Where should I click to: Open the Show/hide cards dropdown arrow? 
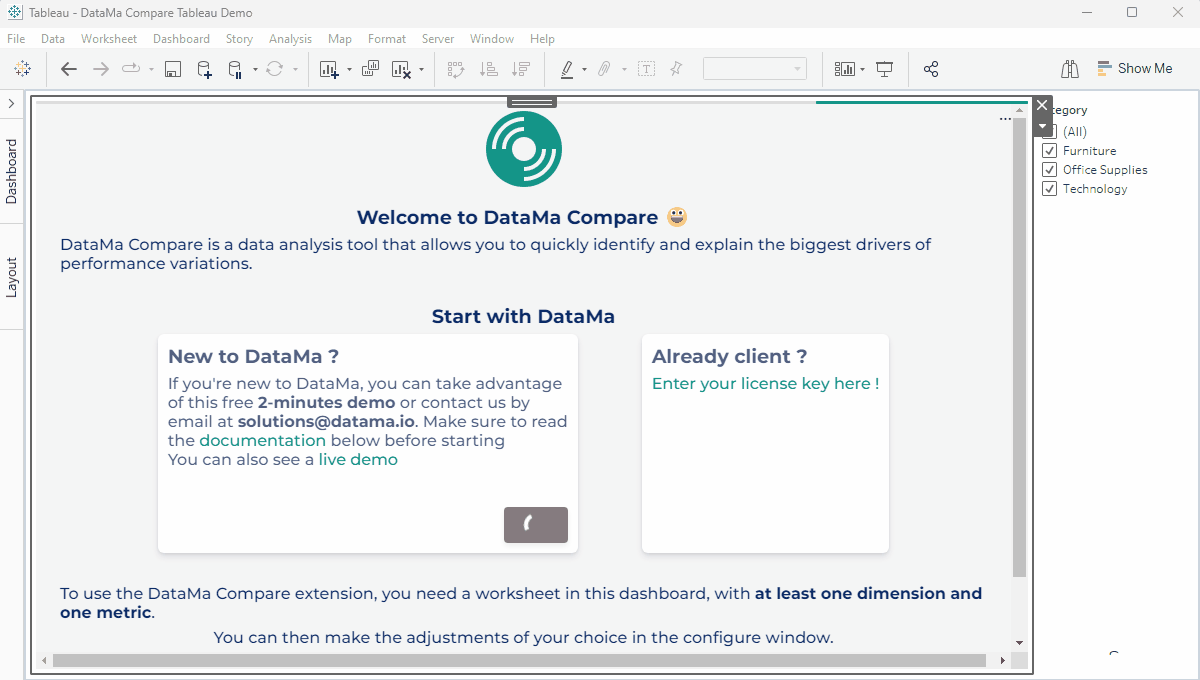click(x=862, y=70)
